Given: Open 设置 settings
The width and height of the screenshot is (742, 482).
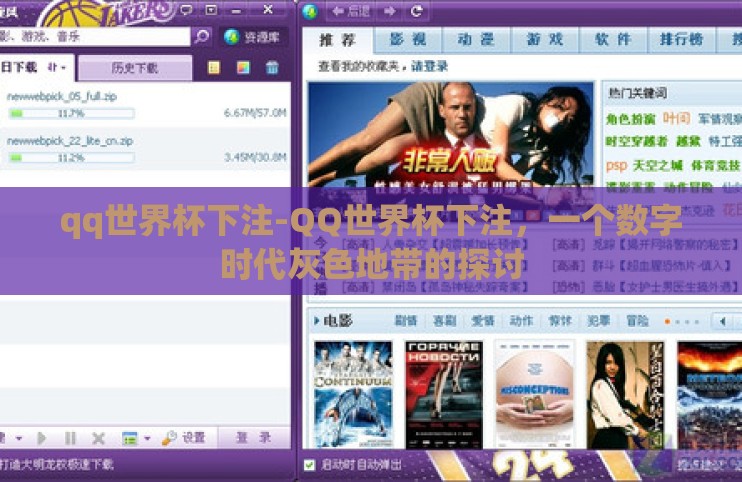Looking at the screenshot, I should point(184,438).
